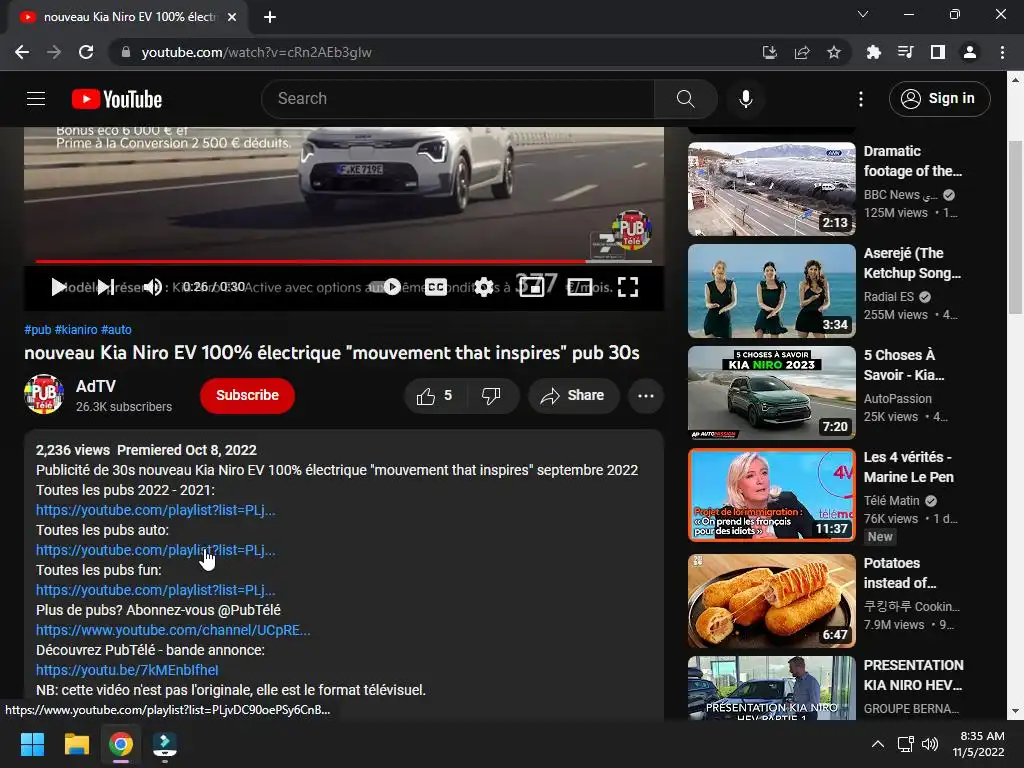This screenshot has width=1024, height=768.
Task: Dislike the video thumbs down
Action: 491,395
